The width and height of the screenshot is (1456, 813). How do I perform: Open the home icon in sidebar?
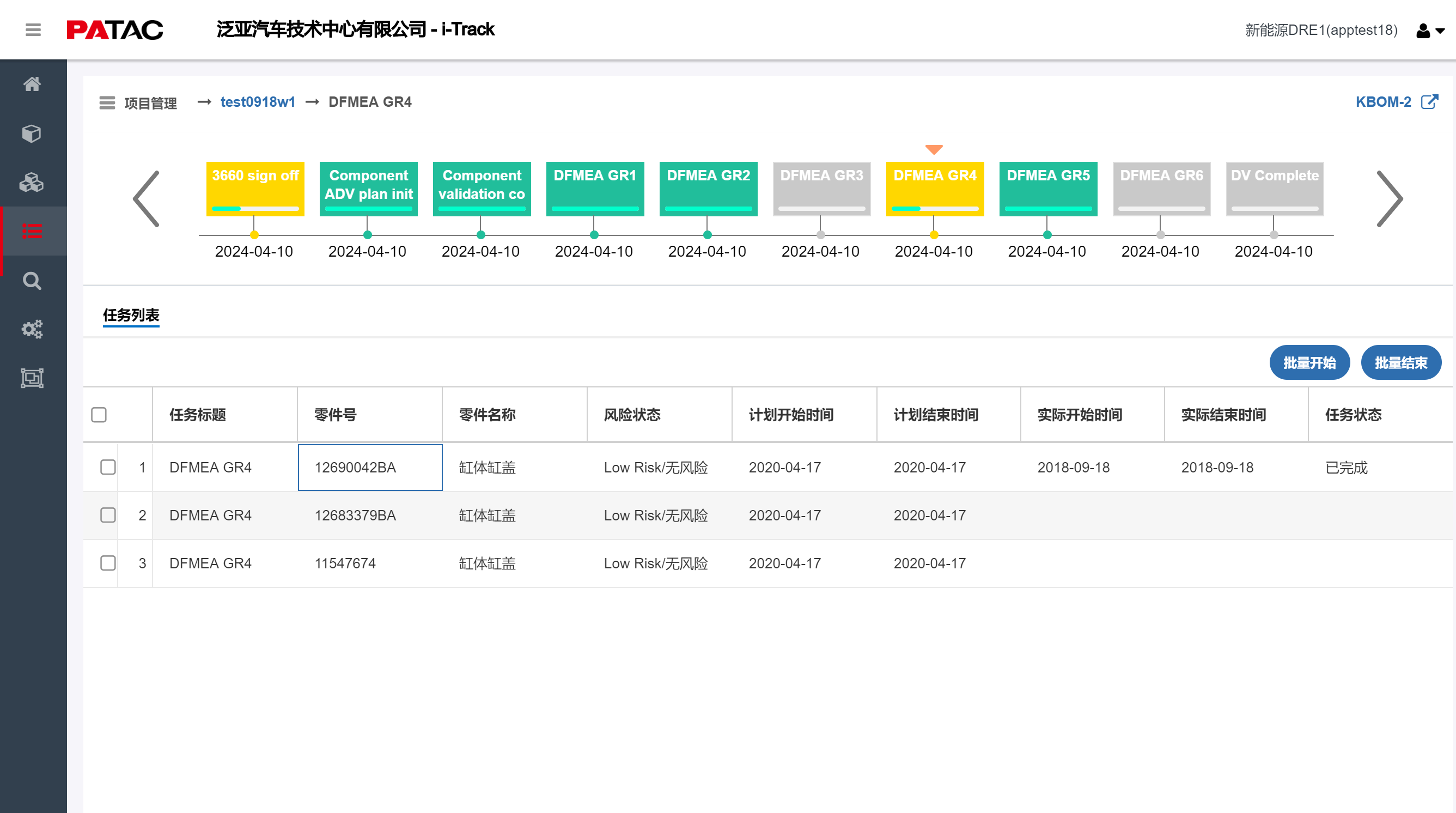click(32, 84)
